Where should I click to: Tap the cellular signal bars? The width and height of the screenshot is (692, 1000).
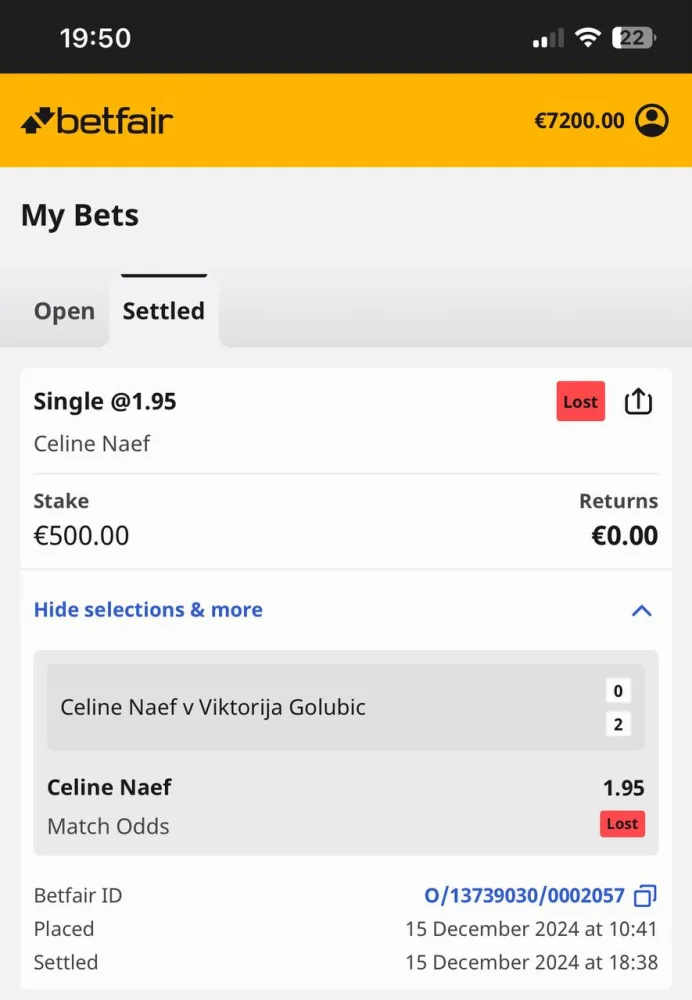548,39
